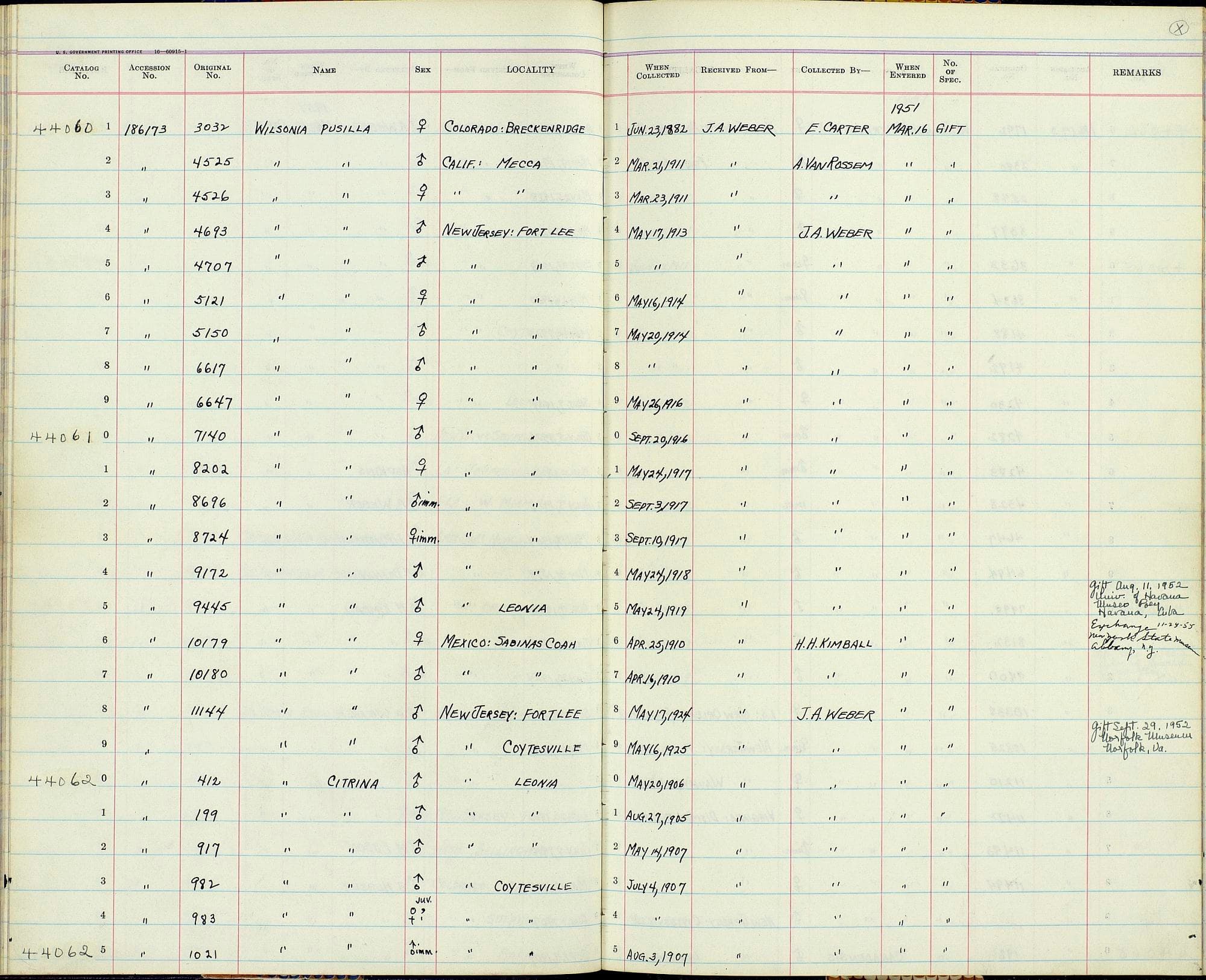Click original number 4707
The width and height of the screenshot is (1206, 980).
tap(212, 265)
